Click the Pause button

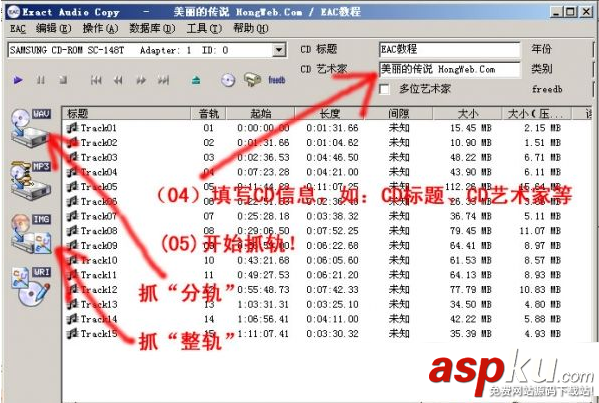40,80
